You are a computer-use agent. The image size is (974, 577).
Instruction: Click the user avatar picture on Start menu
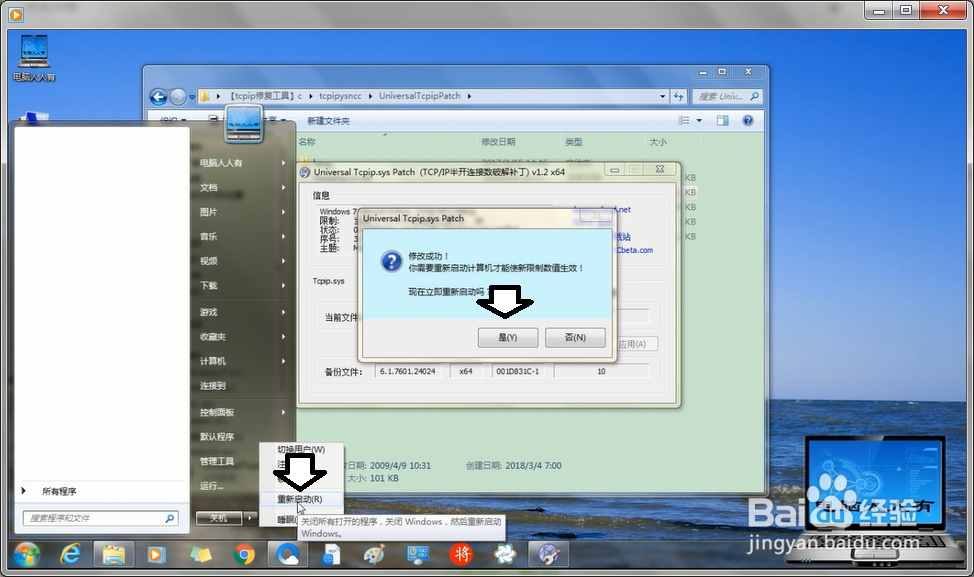point(244,123)
